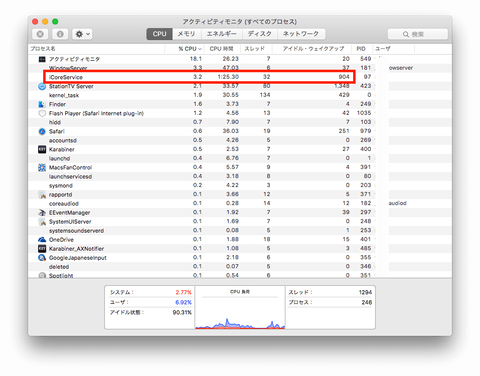Switch to the メモリ tab

point(186,34)
